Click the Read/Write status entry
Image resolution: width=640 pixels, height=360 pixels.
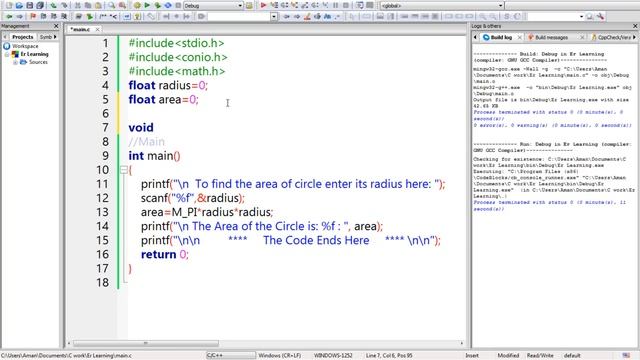(540, 356)
